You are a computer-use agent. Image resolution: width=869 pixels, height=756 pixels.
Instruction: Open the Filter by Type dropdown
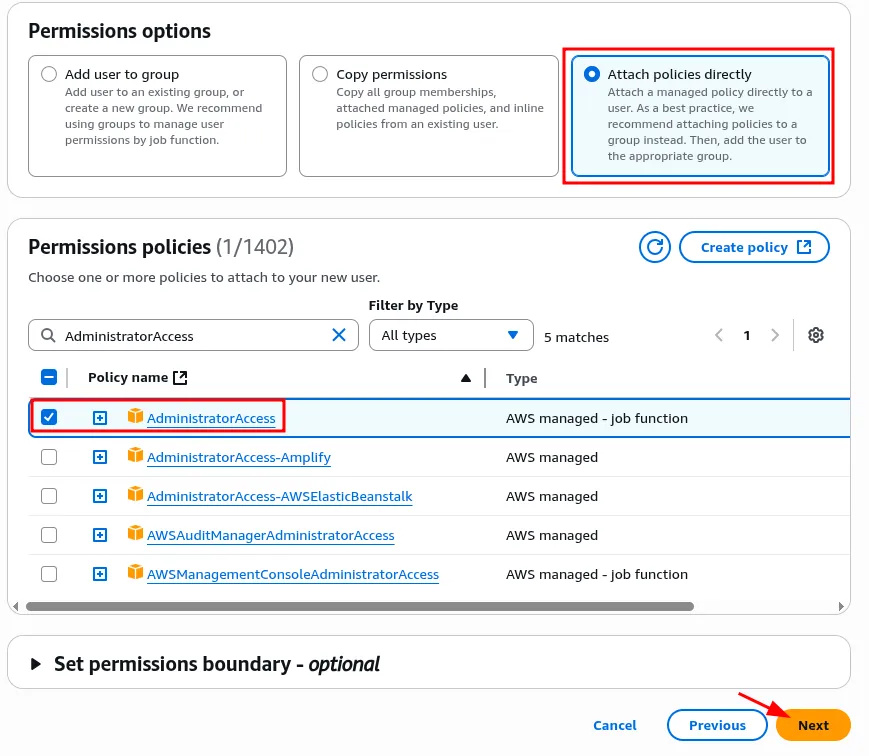[x=450, y=335]
